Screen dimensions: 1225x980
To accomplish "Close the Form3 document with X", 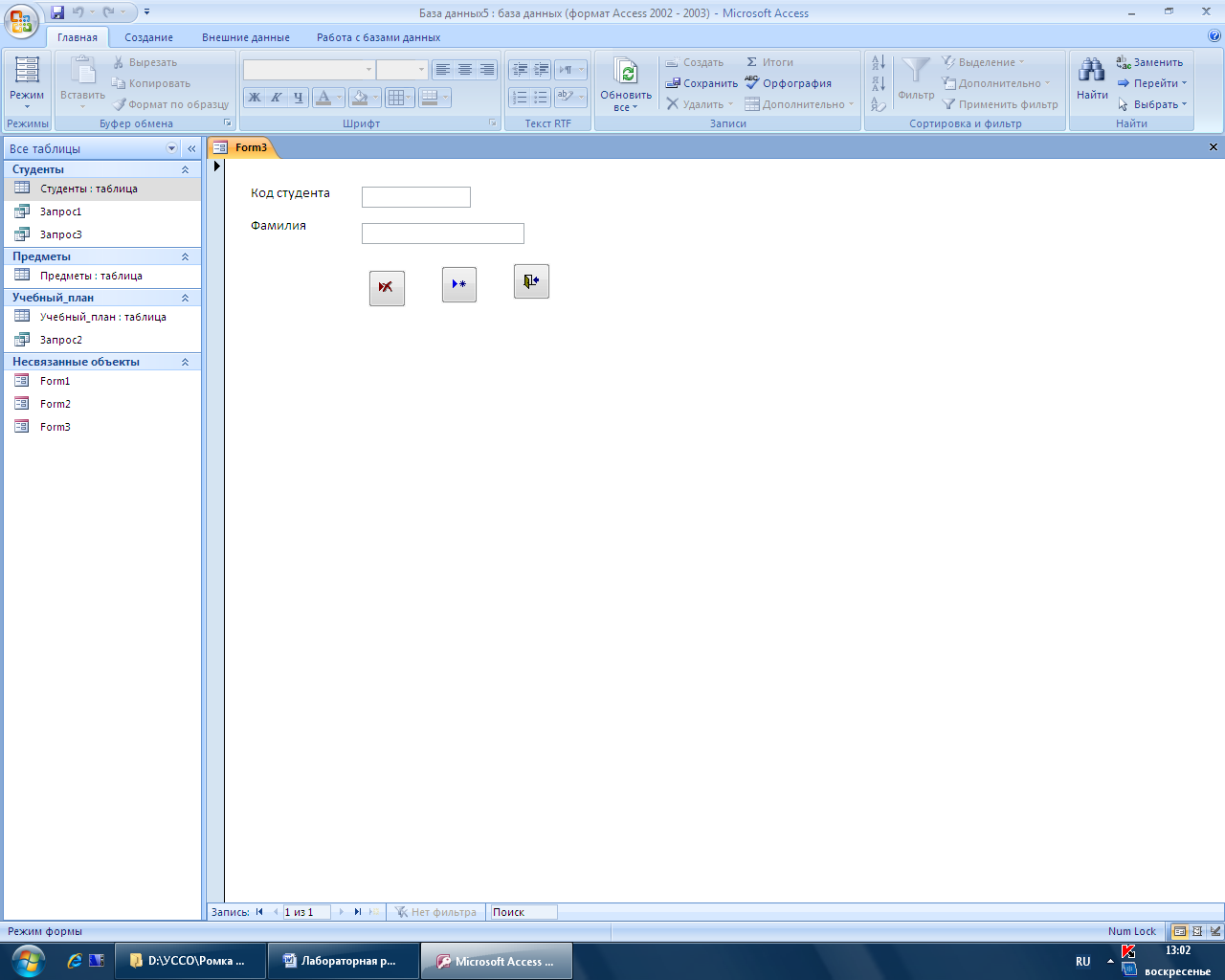I will coord(1214,147).
